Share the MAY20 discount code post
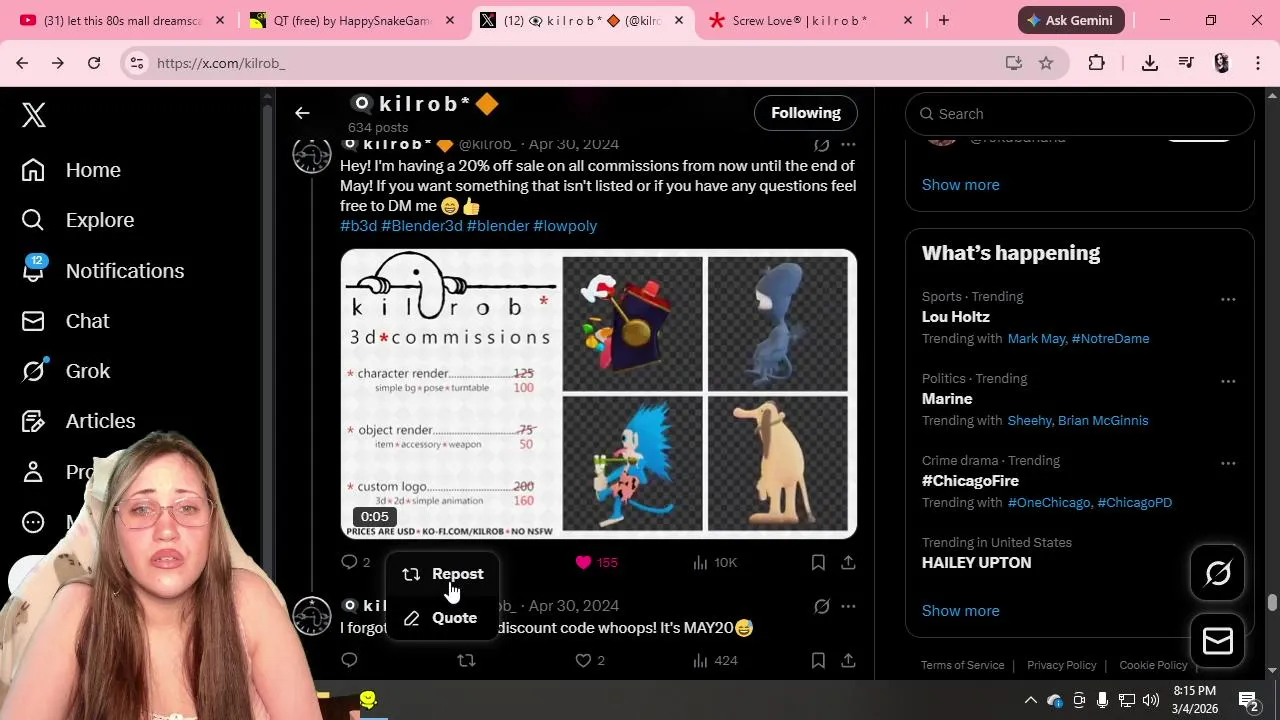The width and height of the screenshot is (1280, 720). tap(848, 660)
